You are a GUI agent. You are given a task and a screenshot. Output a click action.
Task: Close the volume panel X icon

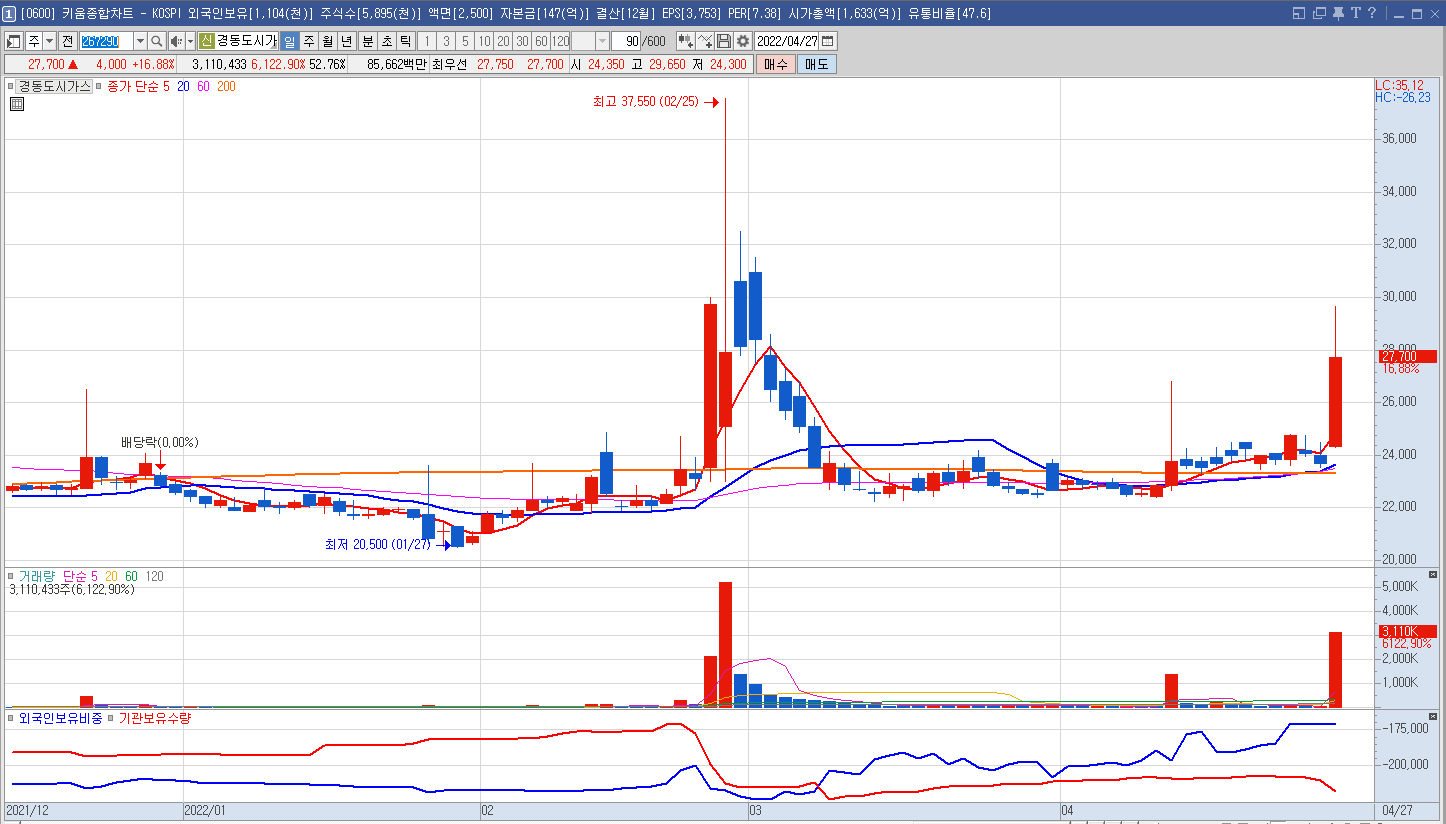1433,575
